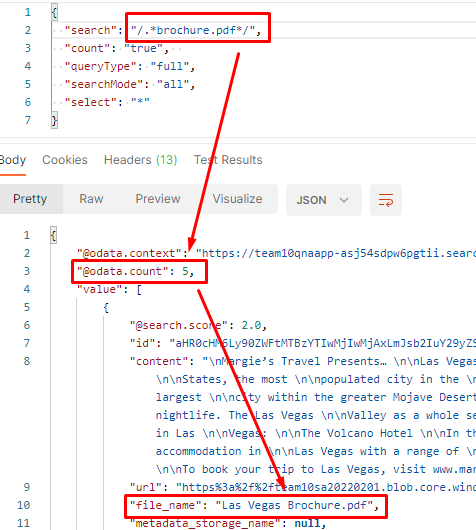The width and height of the screenshot is (476, 530).
Task: Click the "/.*brochure.pdf*/" search value
Action: [193, 30]
